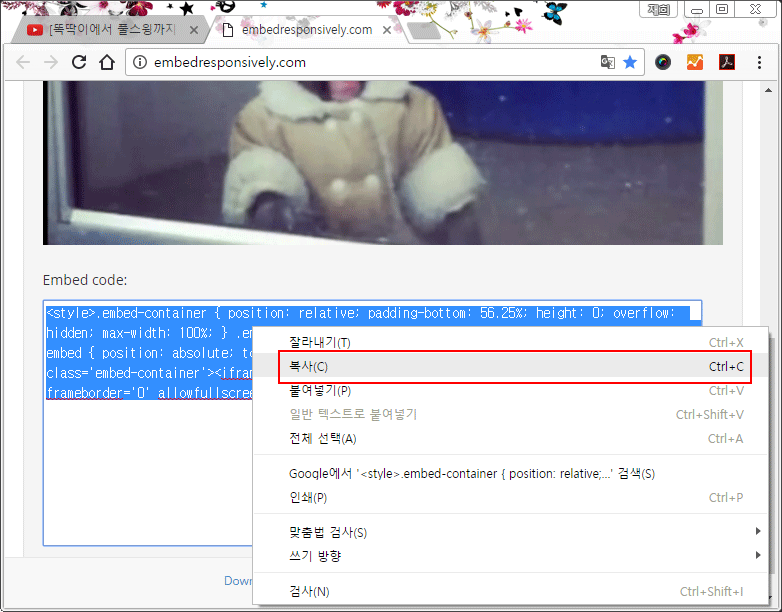
Task: Choose 전체 선택(A) select all
Action: [511, 438]
